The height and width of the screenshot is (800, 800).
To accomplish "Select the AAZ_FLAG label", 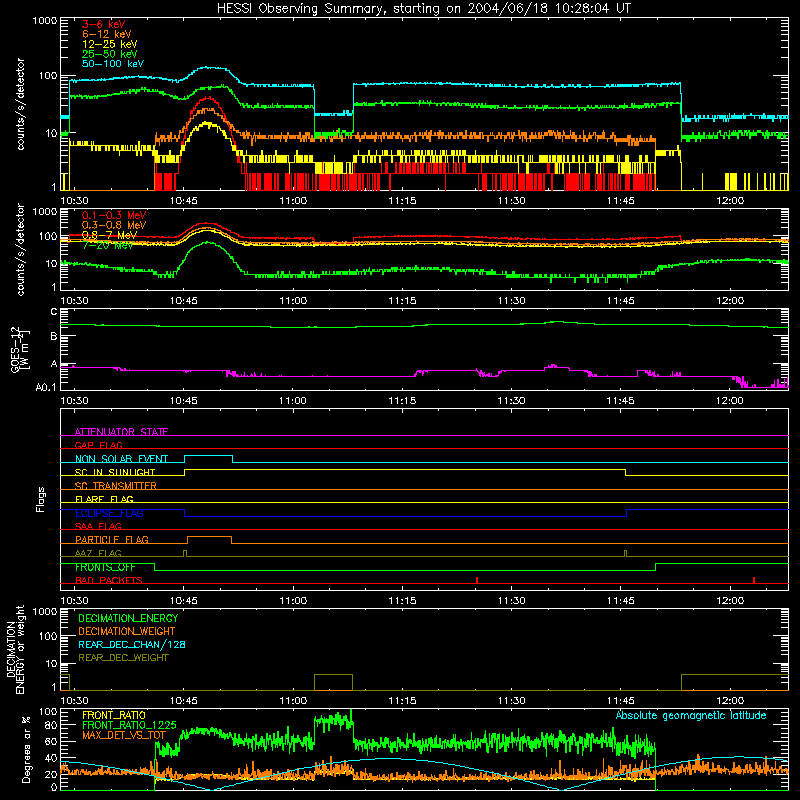I will [98, 553].
